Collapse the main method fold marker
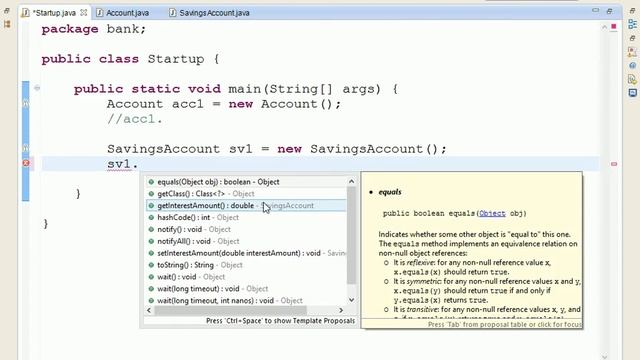Viewport: 640px width, 360px height. 37,88
